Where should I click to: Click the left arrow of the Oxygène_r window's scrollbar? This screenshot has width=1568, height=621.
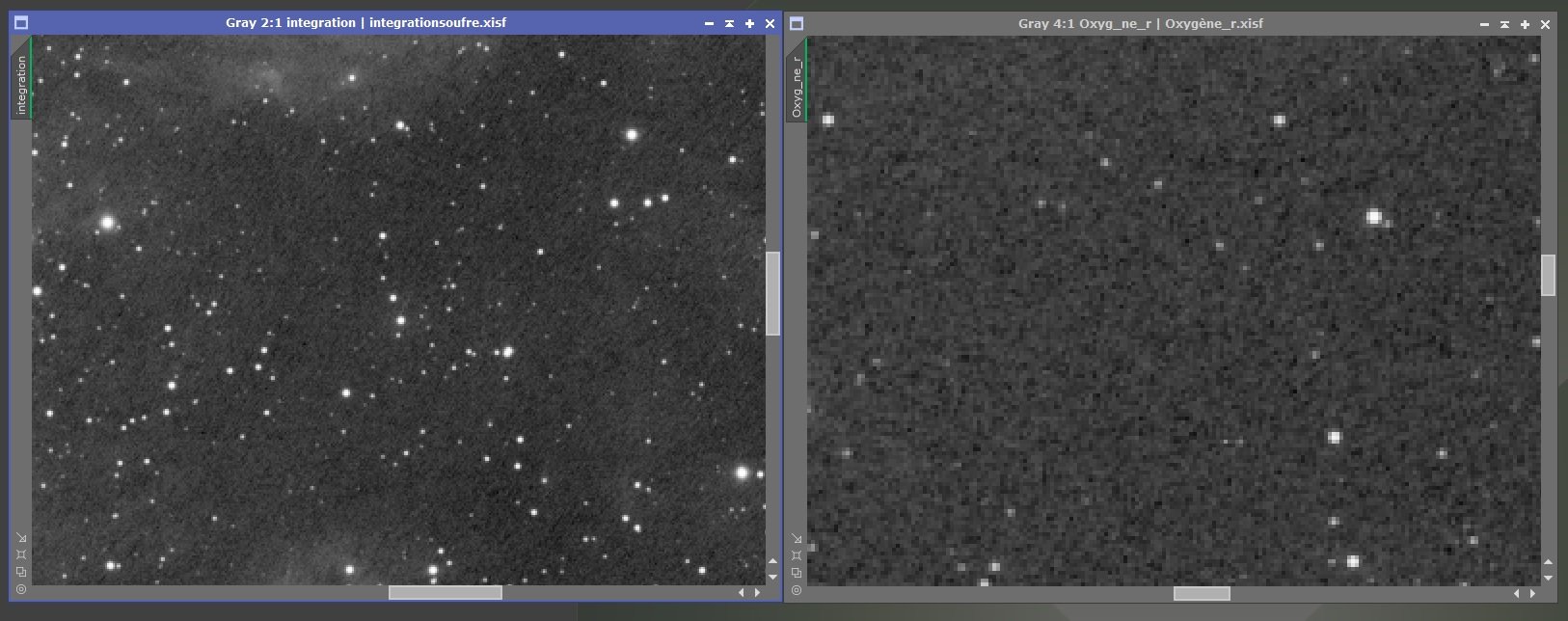pyautogui.click(x=1517, y=593)
